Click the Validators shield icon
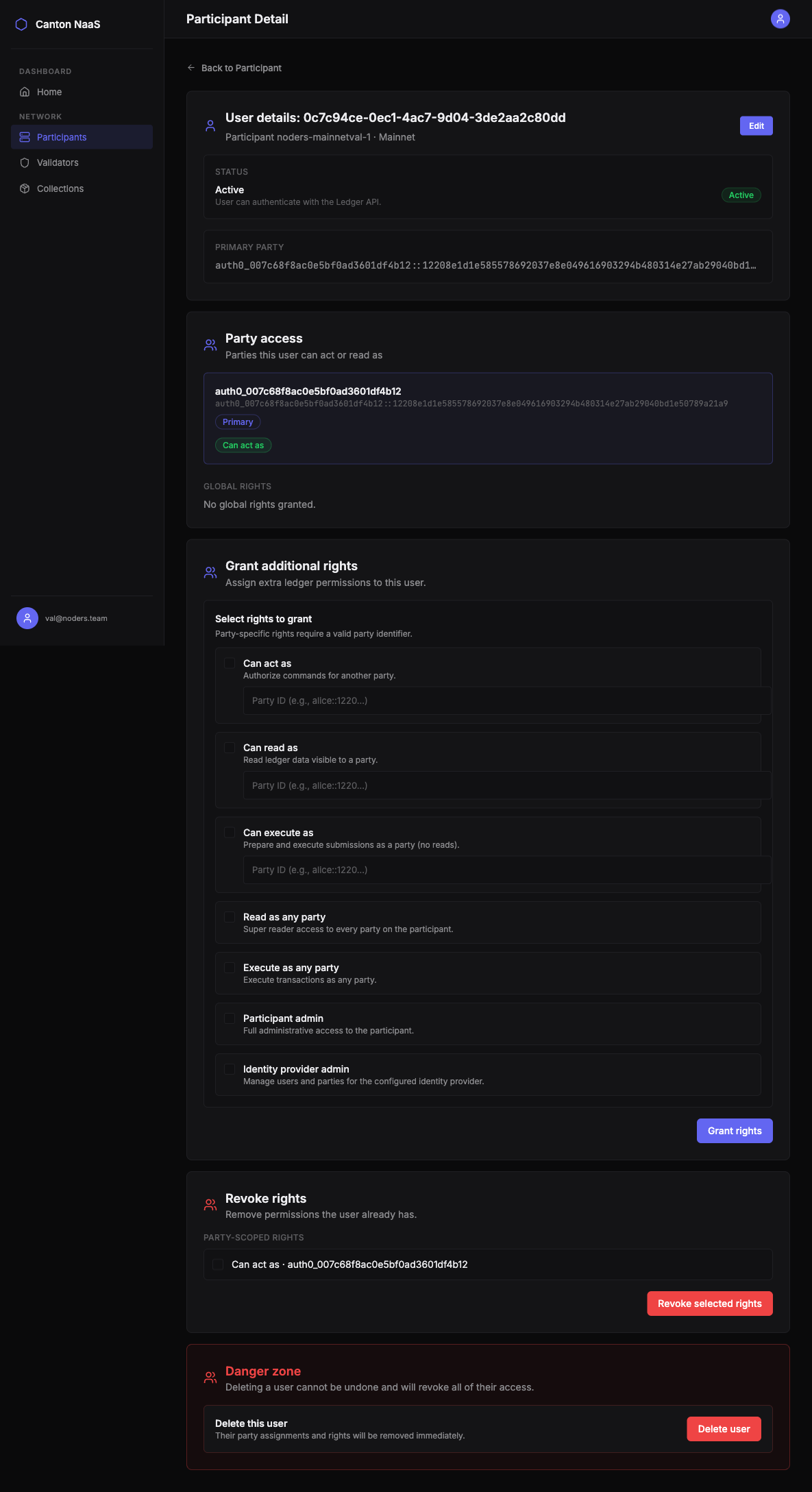 (x=25, y=162)
